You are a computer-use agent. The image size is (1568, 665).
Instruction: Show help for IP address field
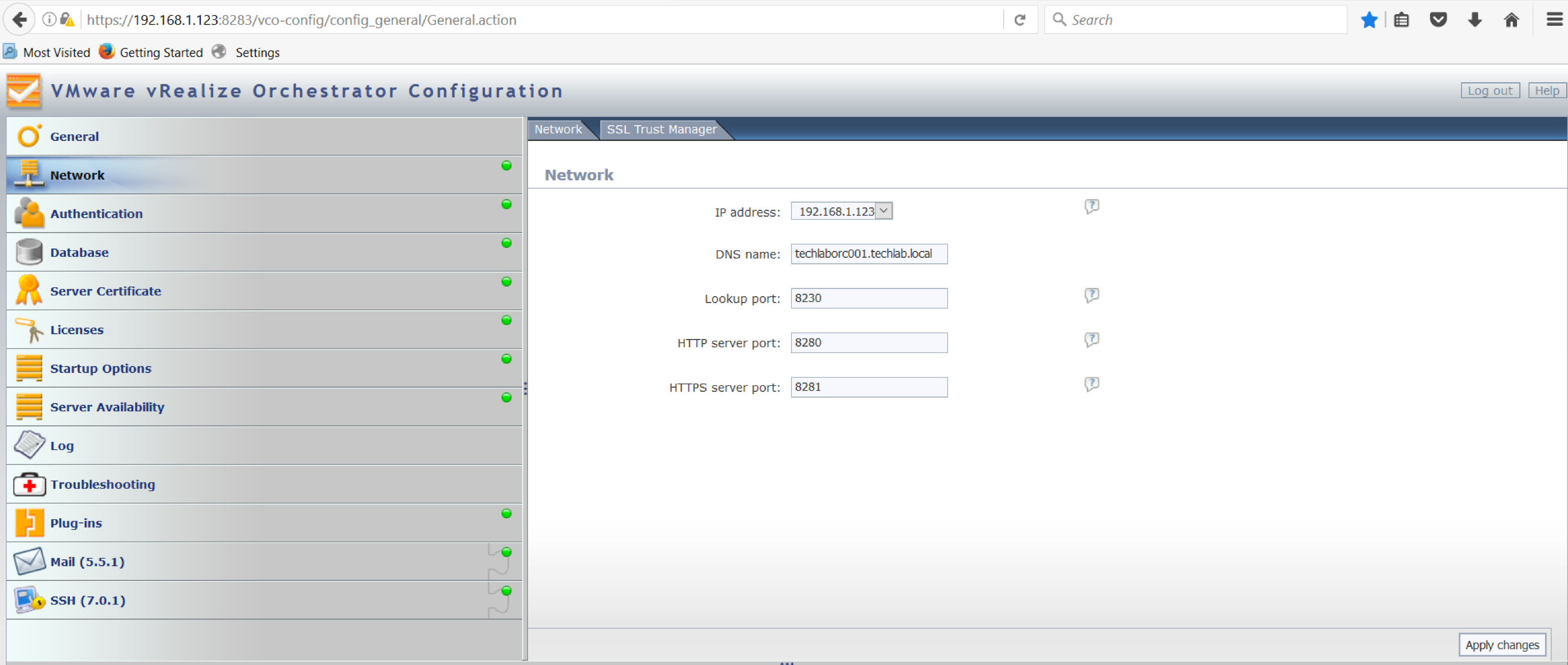click(x=1091, y=206)
